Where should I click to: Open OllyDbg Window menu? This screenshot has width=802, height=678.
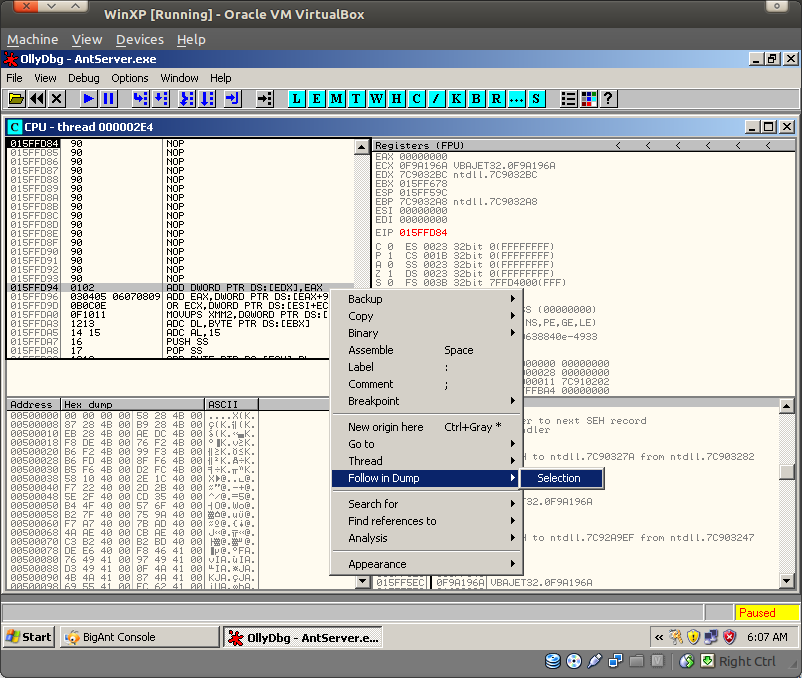point(179,78)
